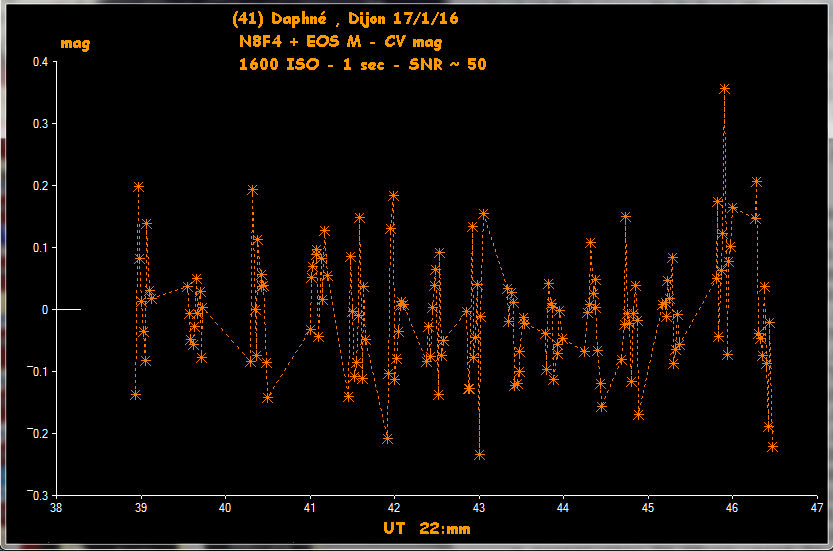Click the 38 tick label on the x-axis

[x=57, y=508]
